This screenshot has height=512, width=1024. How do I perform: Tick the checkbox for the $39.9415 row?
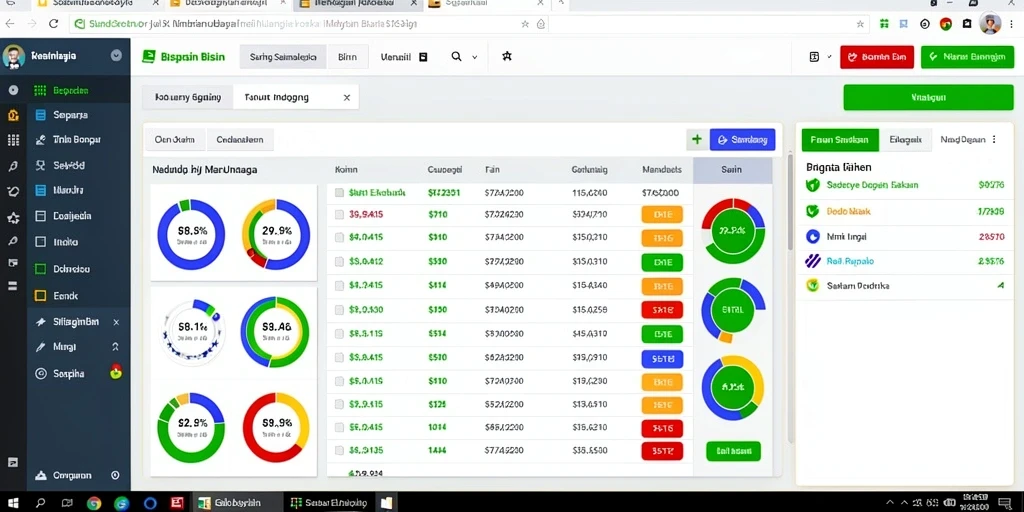[340, 214]
